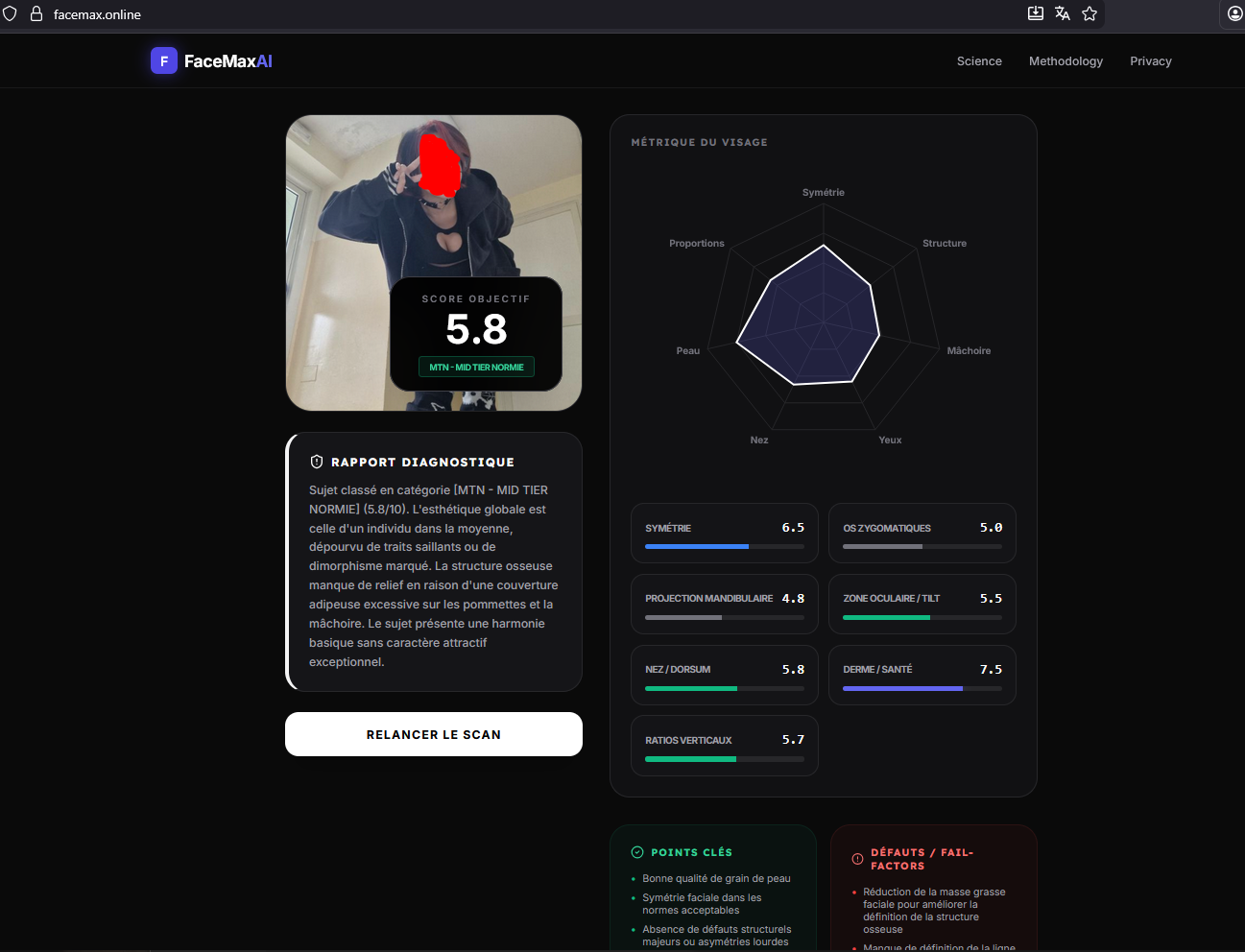
Task: Click the browser shield tracking protection icon
Action: point(10,14)
